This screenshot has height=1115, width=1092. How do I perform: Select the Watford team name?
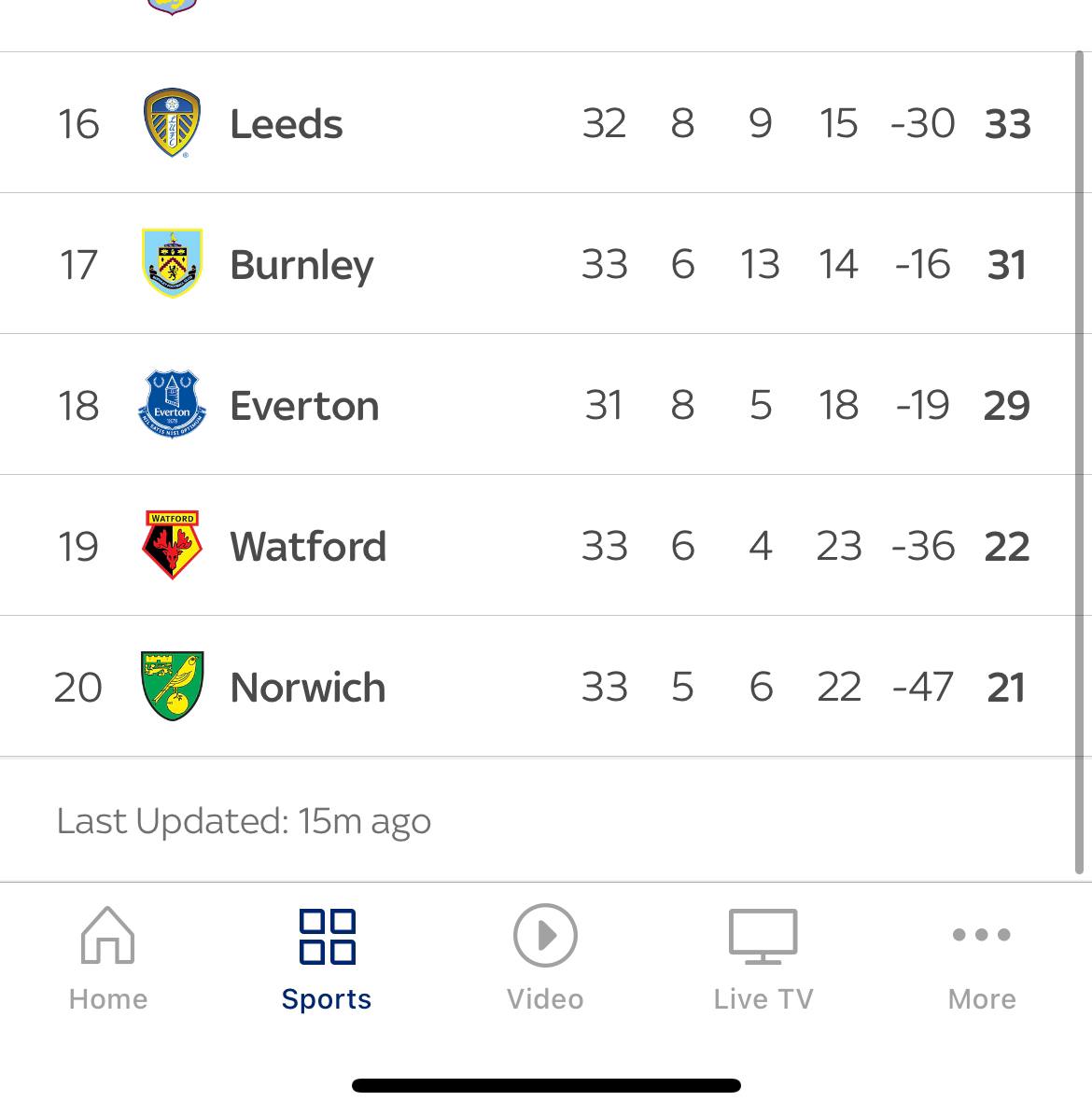pyautogui.click(x=308, y=547)
